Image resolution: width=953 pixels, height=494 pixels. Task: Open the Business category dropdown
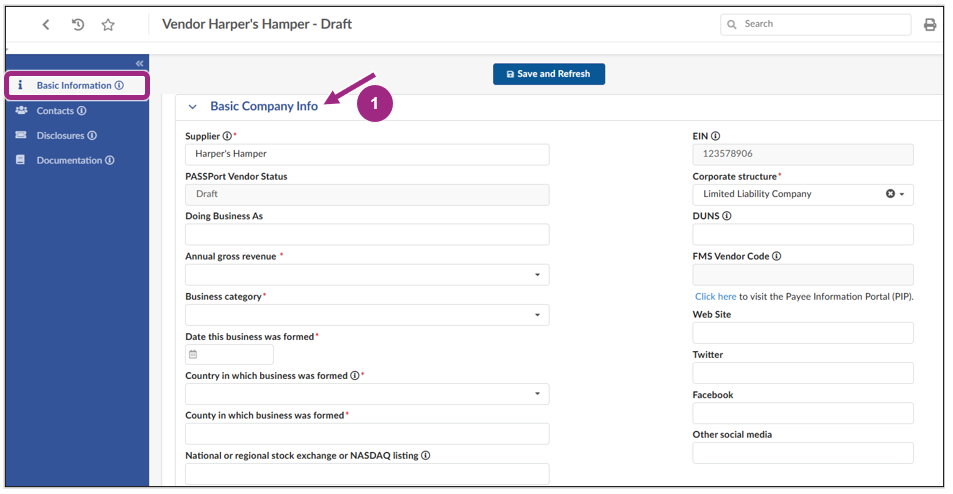pos(537,315)
